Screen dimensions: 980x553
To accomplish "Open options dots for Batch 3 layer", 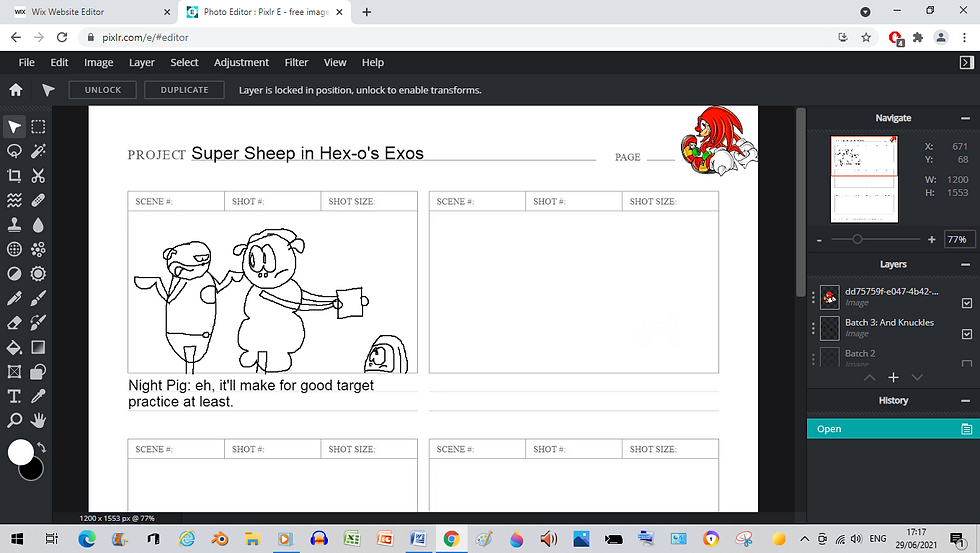I will coord(813,328).
